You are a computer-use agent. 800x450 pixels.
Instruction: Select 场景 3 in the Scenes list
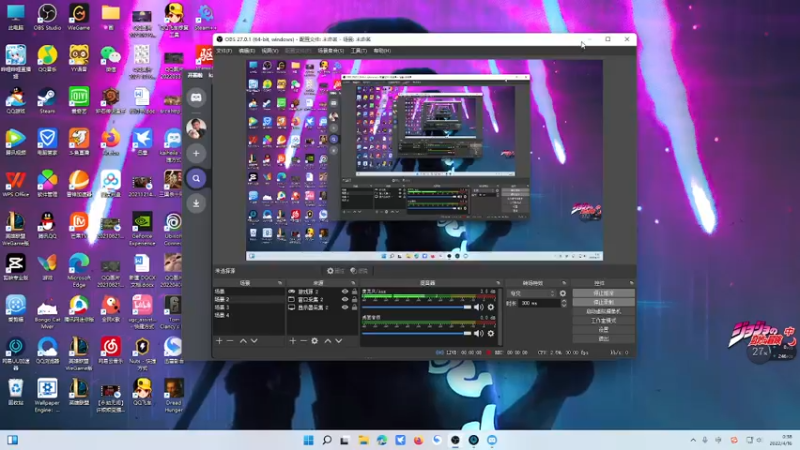249,307
